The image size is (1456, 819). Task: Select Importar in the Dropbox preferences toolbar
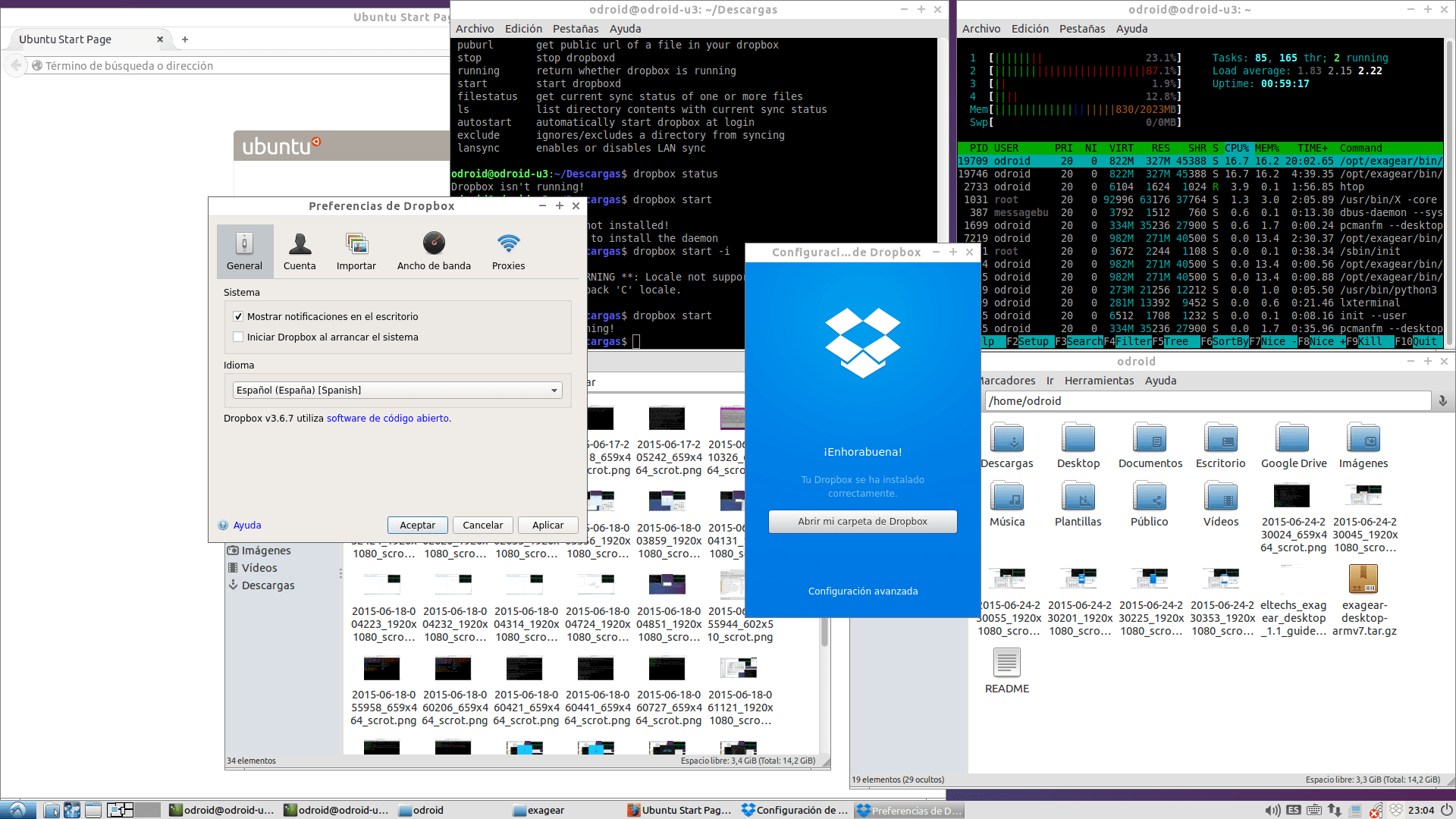[x=356, y=251]
